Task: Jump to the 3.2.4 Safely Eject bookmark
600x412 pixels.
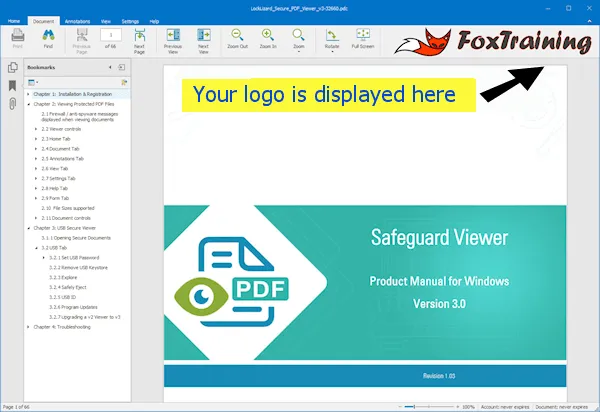Action: point(68,287)
